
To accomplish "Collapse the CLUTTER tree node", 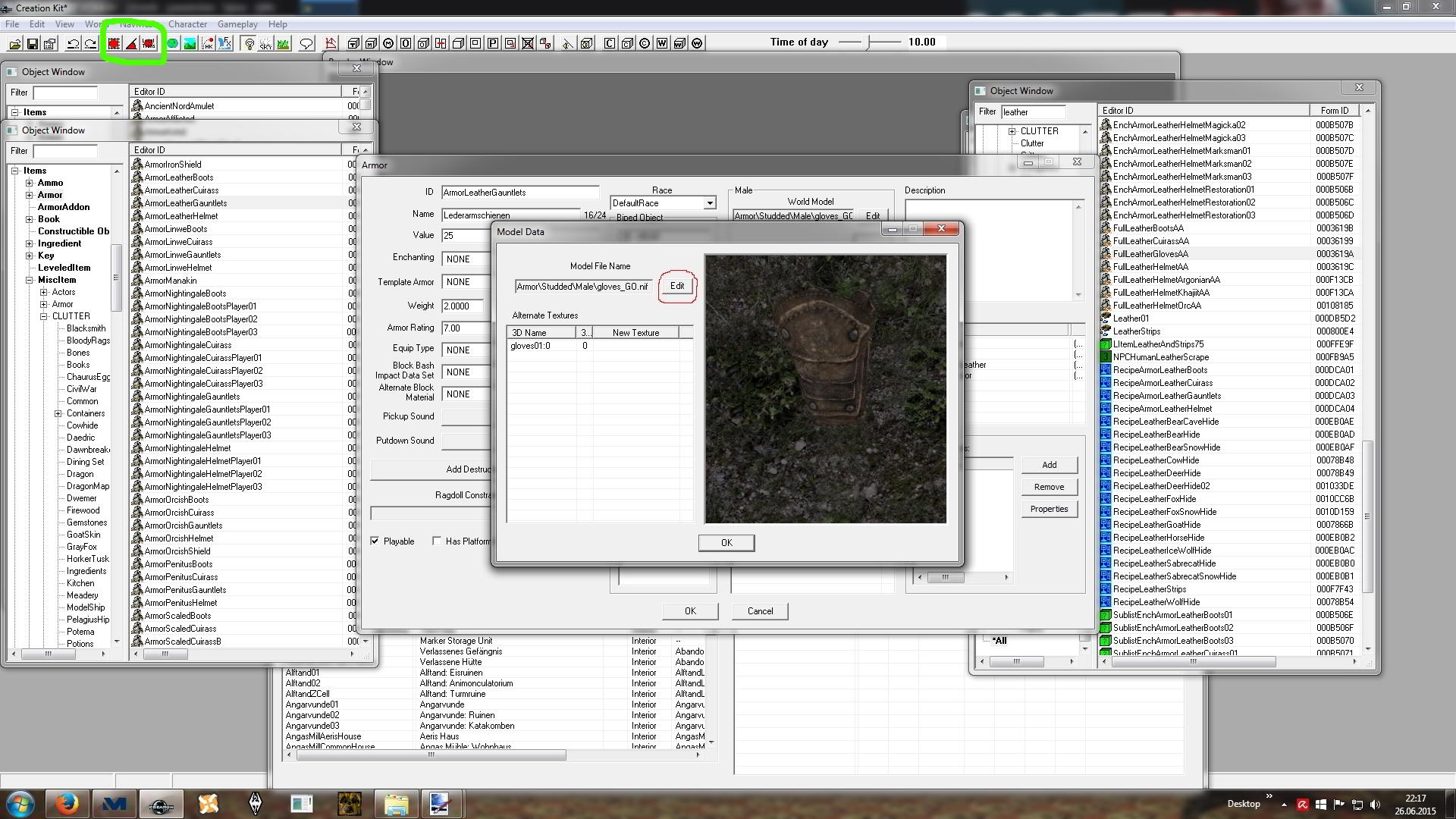I will click(44, 316).
